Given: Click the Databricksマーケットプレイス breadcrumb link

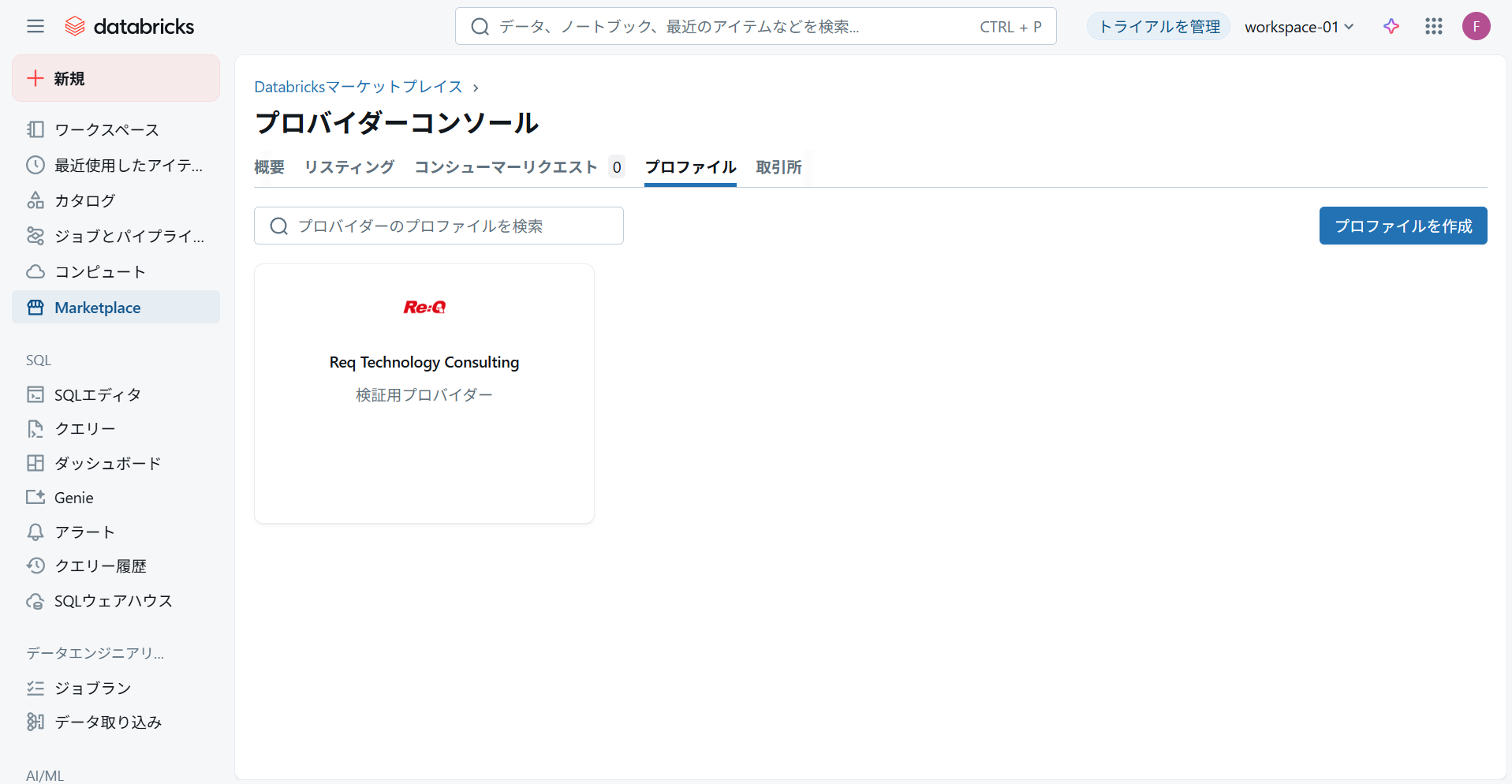Looking at the screenshot, I should click(358, 87).
